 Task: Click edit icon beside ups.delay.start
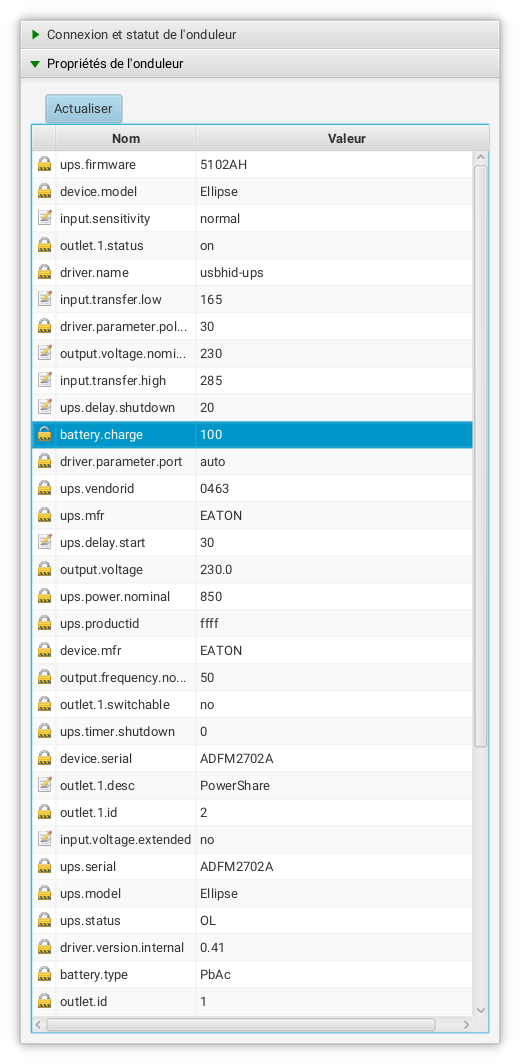point(45,543)
